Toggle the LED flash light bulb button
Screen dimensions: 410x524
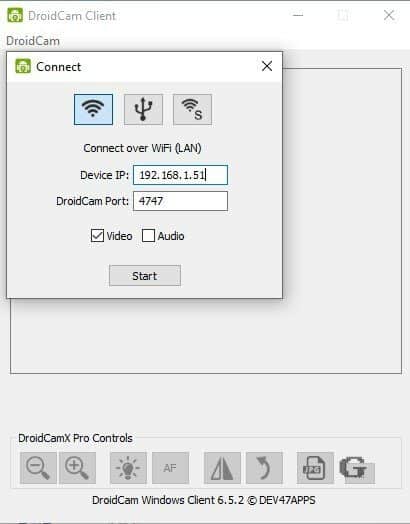click(x=128, y=468)
